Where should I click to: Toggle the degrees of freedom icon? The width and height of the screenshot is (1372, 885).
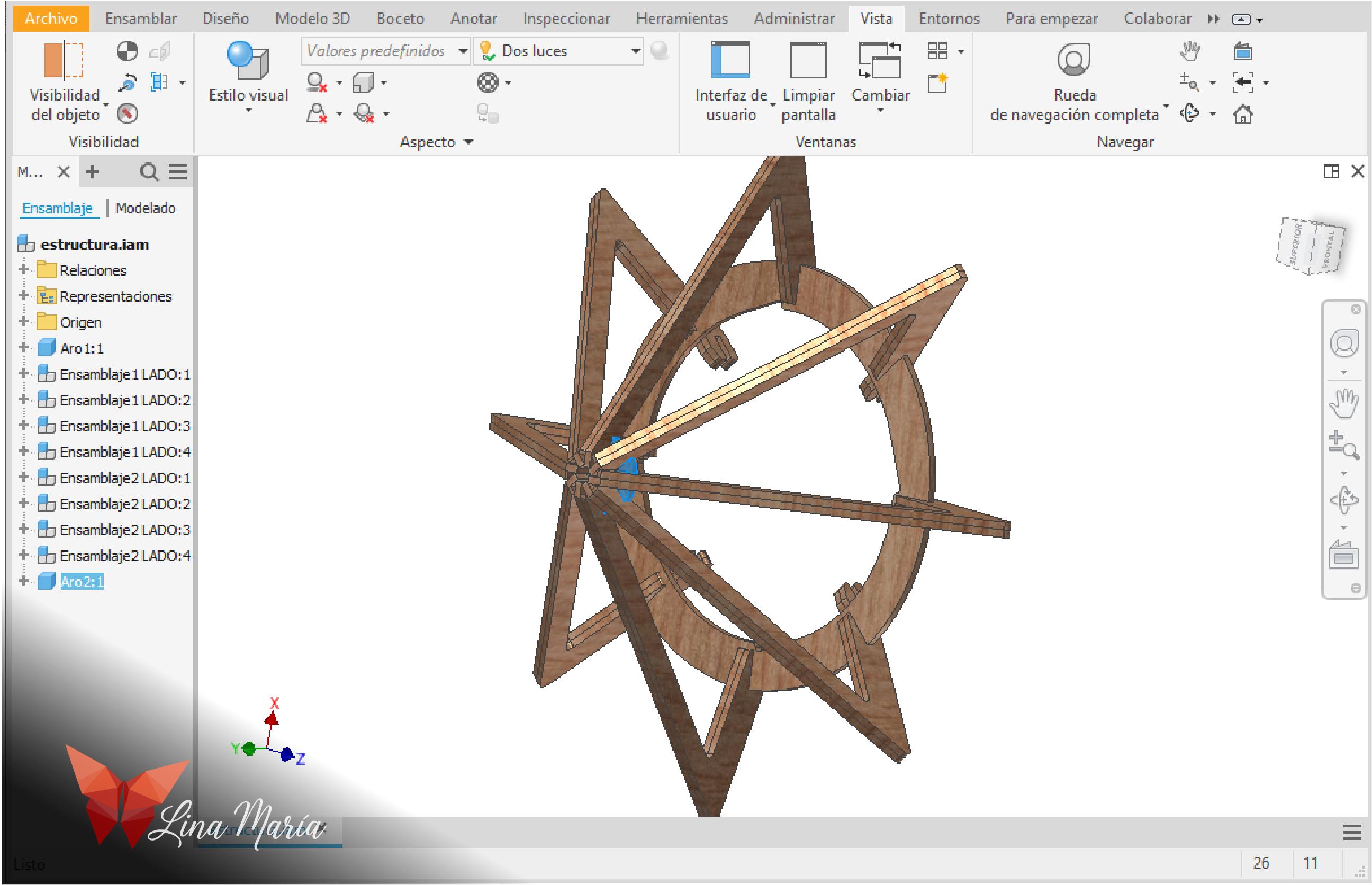click(x=127, y=82)
